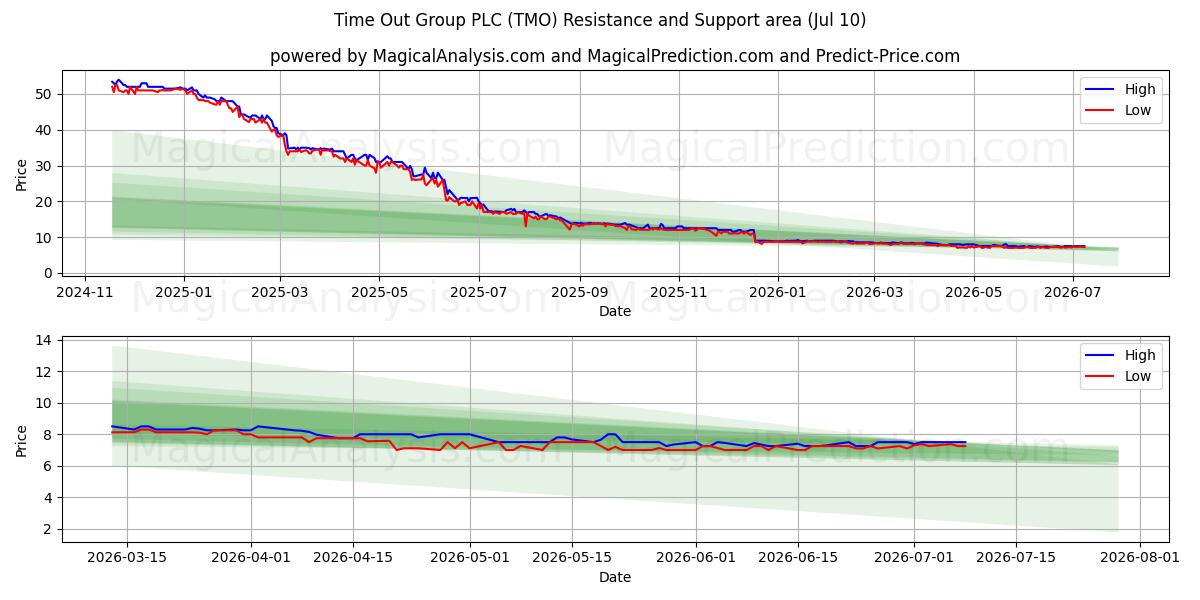Click the '2026-05-01' label on lower chart
Screen dimensions: 1200x600
(470, 558)
